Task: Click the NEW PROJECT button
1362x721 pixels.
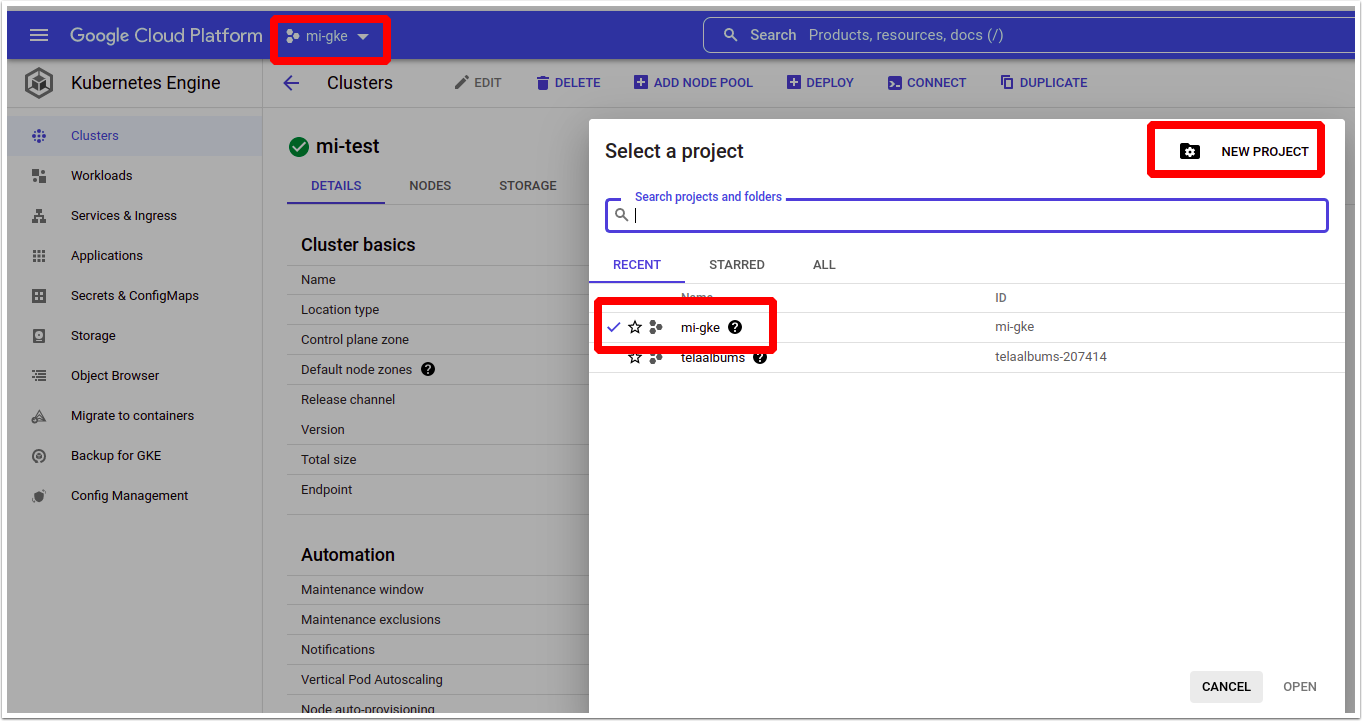Action: (x=1244, y=152)
